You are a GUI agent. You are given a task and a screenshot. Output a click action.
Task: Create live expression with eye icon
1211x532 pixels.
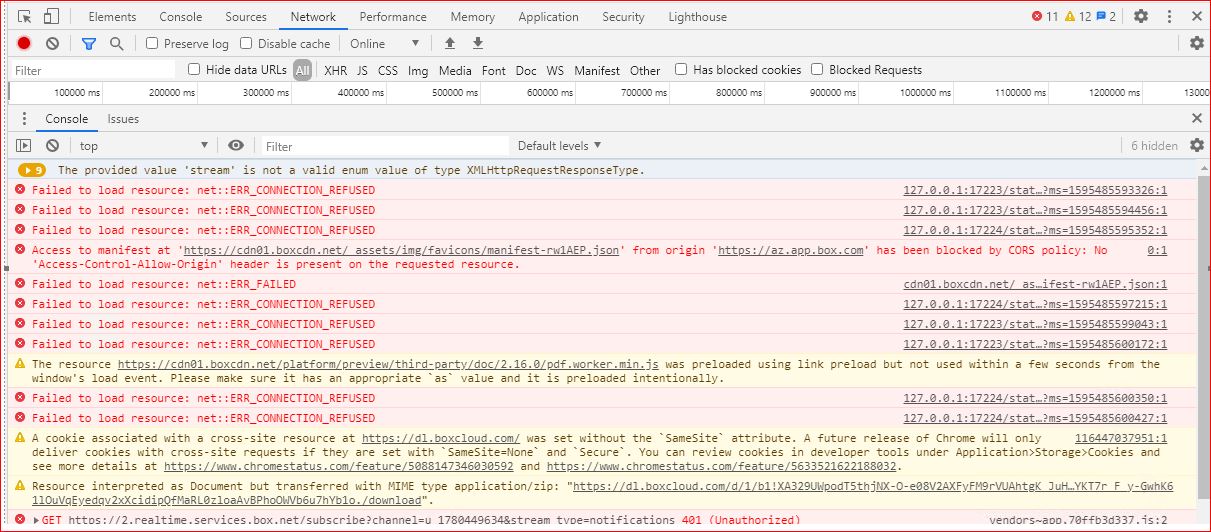pyautogui.click(x=236, y=146)
